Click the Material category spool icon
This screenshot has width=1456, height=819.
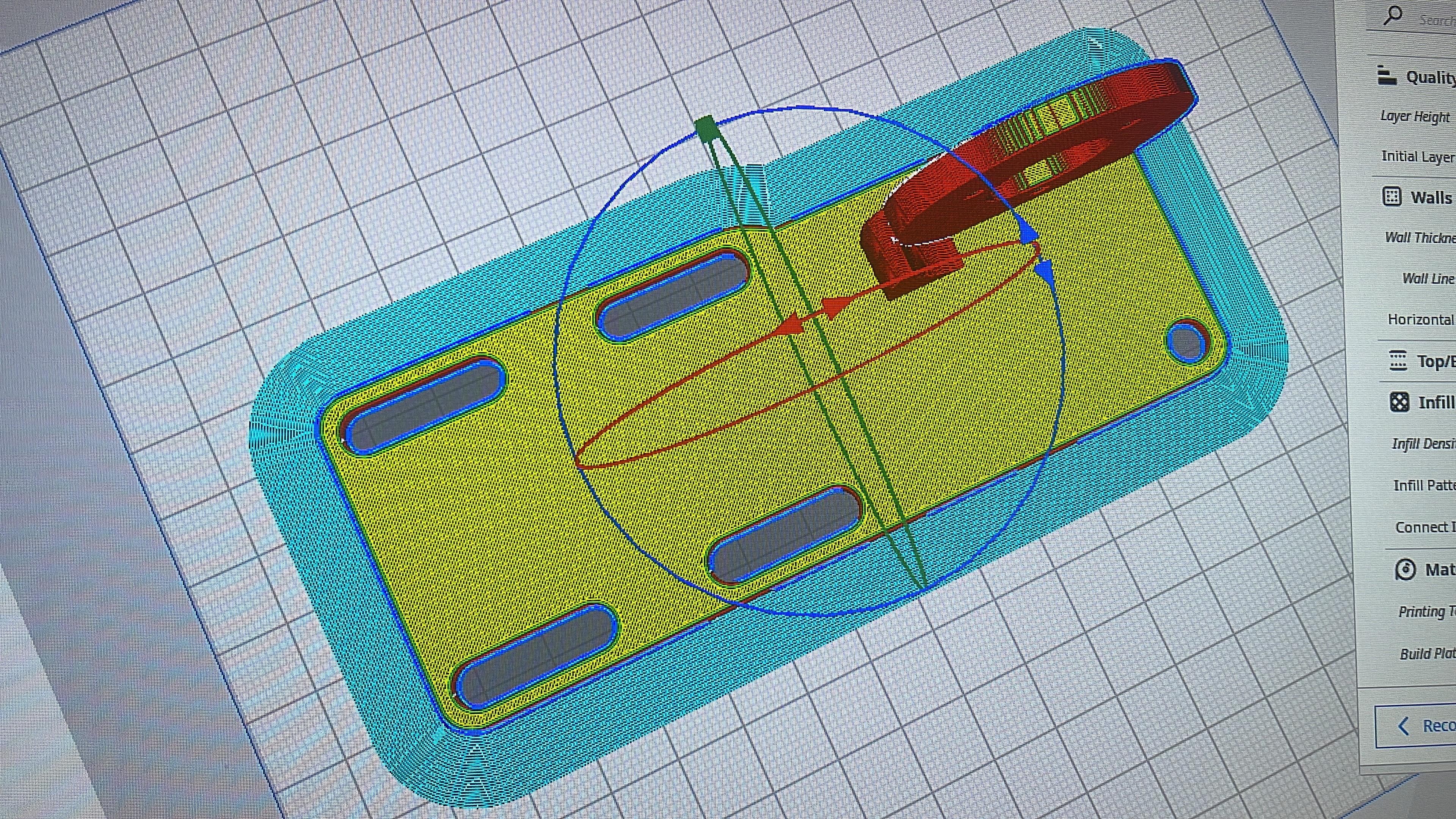tap(1406, 569)
